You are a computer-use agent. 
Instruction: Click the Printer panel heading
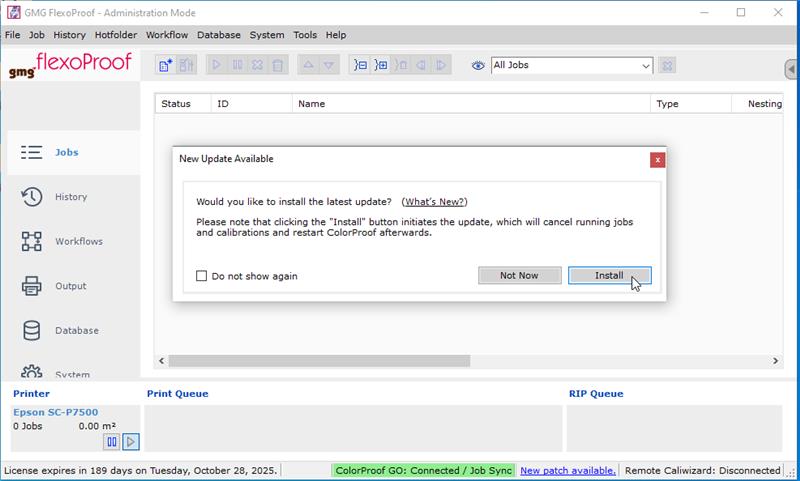coord(31,394)
